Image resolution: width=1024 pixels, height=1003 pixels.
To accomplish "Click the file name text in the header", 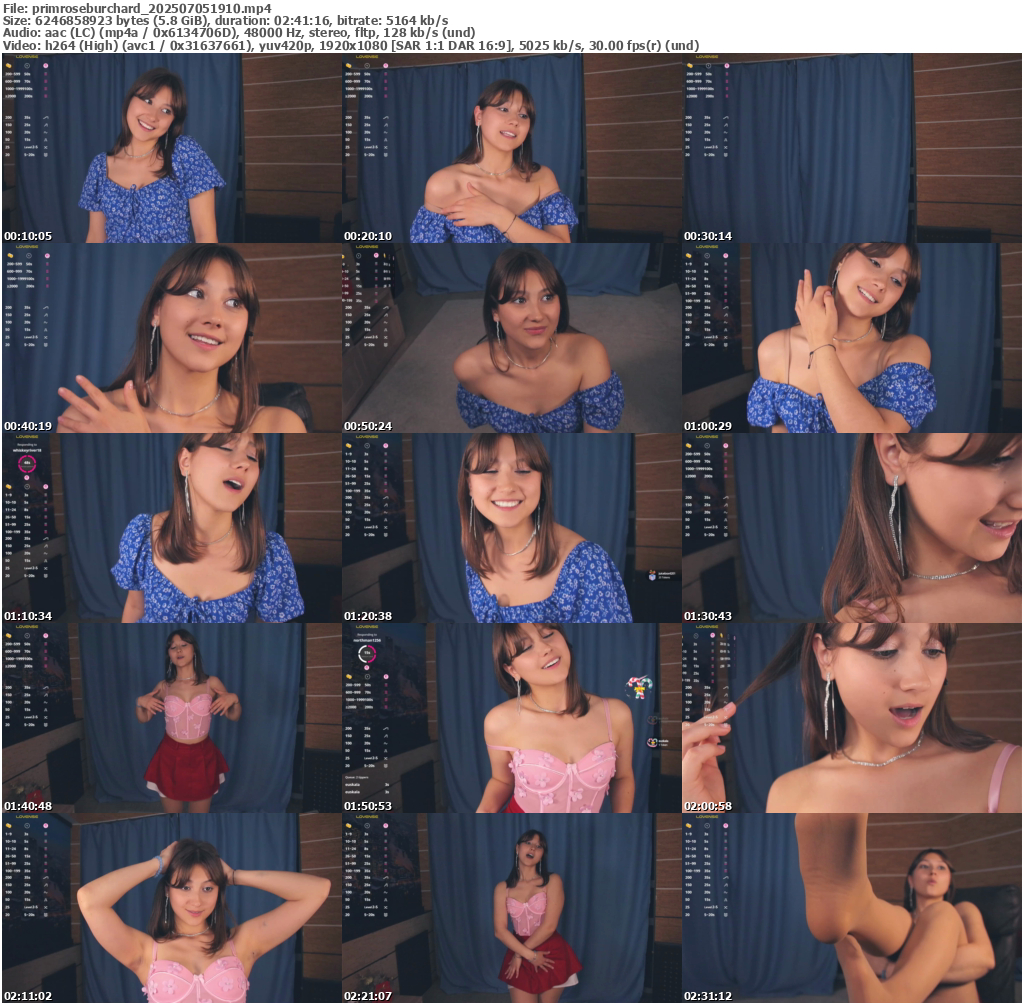I will click(x=138, y=7).
